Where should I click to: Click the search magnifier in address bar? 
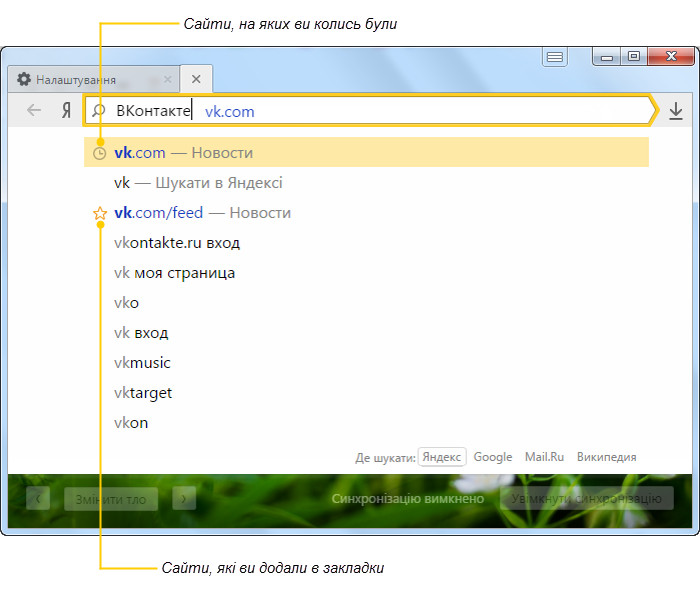click(99, 110)
